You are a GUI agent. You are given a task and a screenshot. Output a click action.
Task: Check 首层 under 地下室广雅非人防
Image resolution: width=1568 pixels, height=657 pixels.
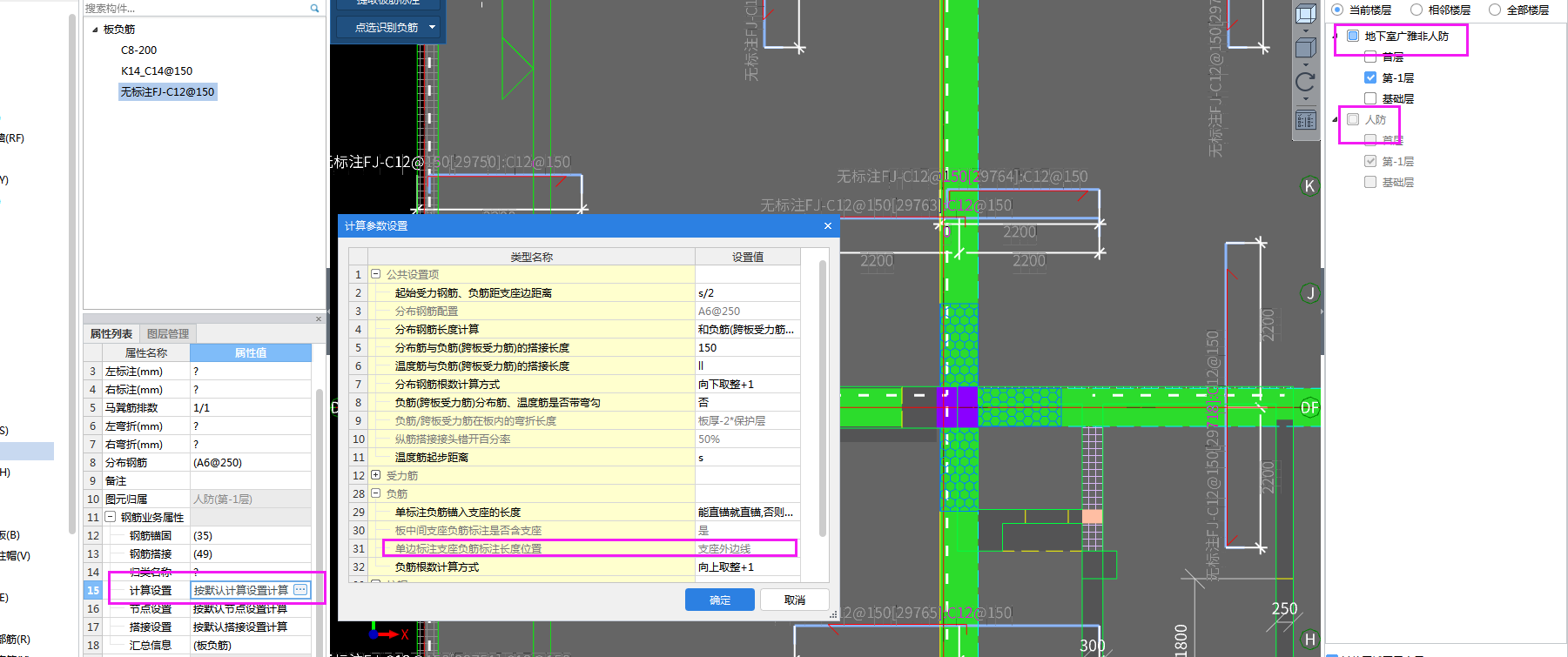click(1370, 57)
